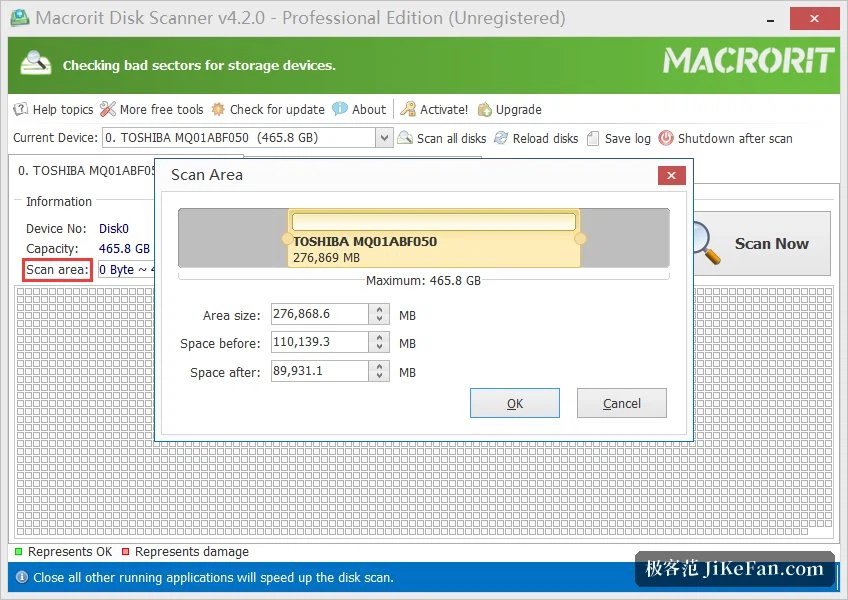Cancel the Scan Area dialog

[x=622, y=403]
